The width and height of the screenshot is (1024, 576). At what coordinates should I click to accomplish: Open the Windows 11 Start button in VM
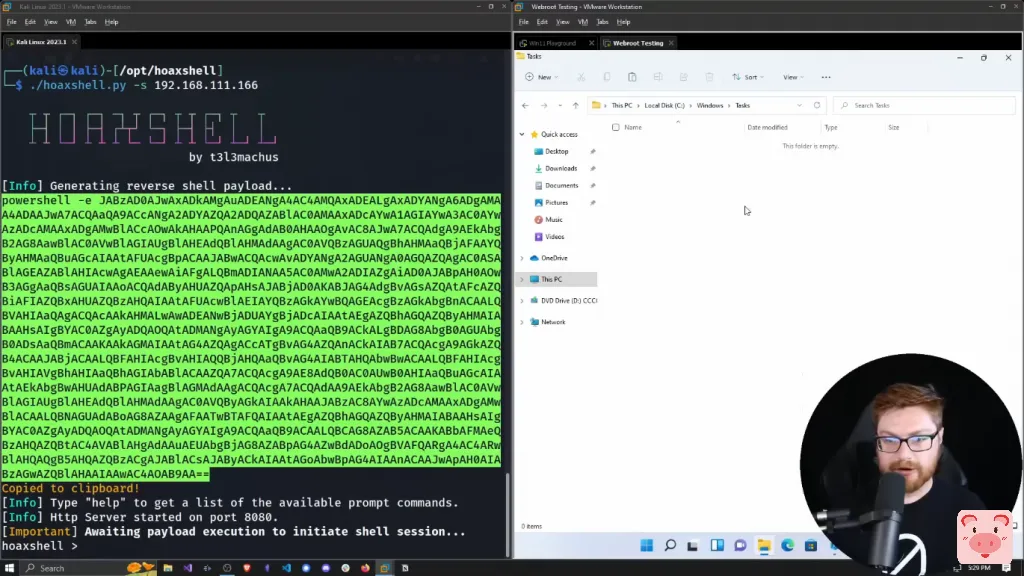point(647,545)
